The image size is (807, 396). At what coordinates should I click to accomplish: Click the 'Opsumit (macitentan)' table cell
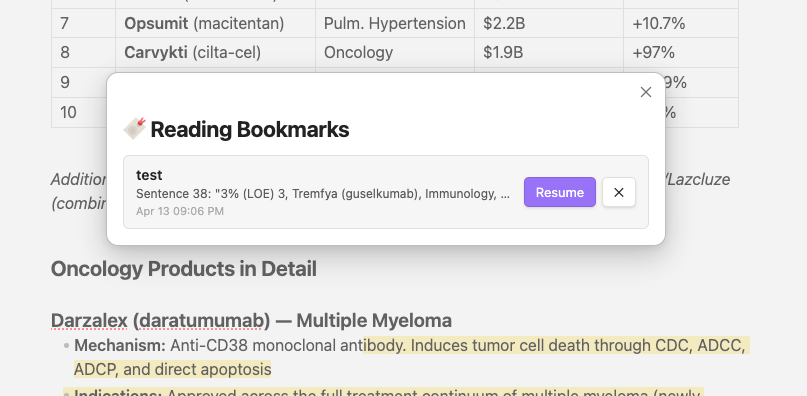point(215,23)
